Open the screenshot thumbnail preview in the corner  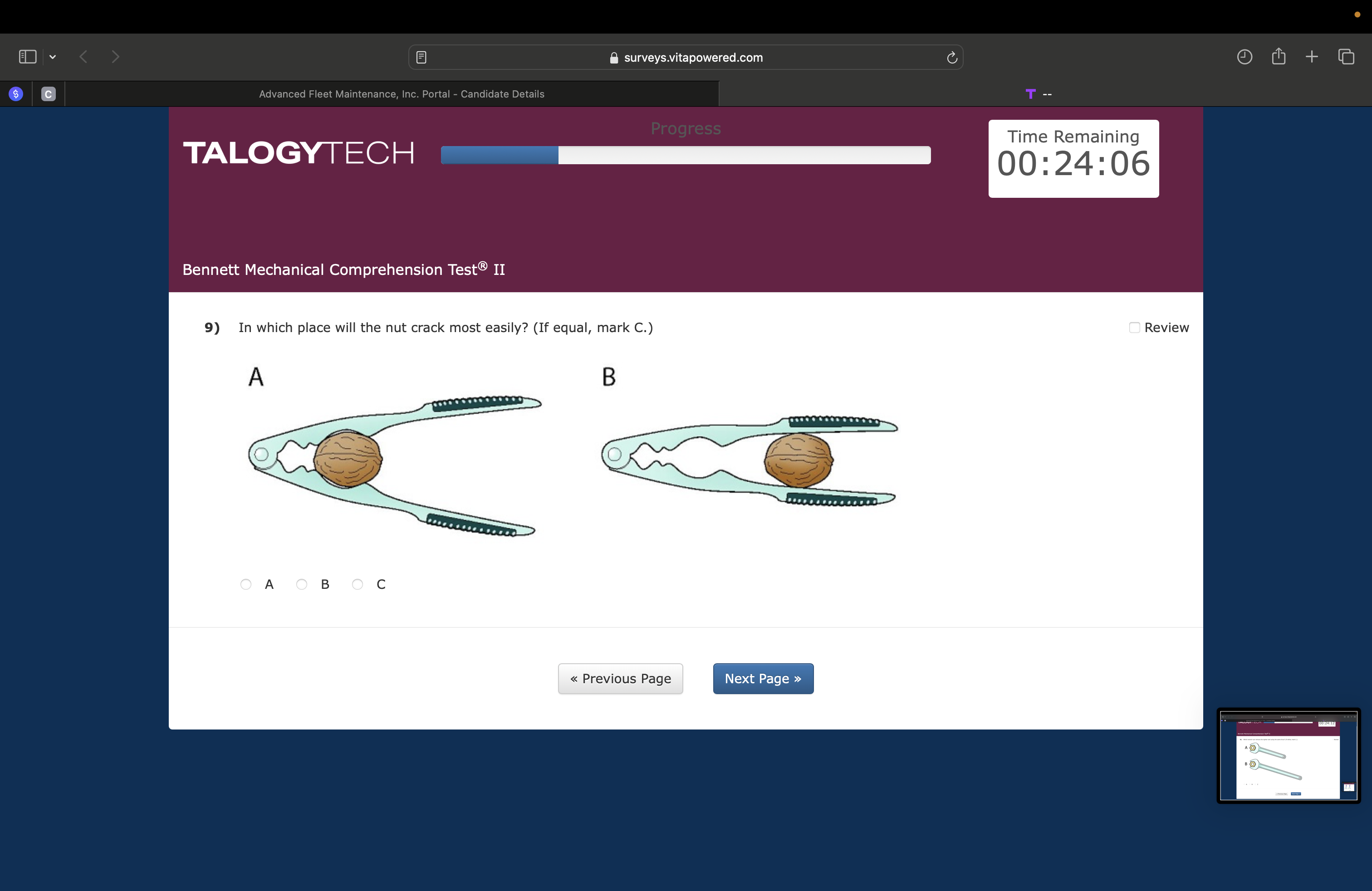1289,755
